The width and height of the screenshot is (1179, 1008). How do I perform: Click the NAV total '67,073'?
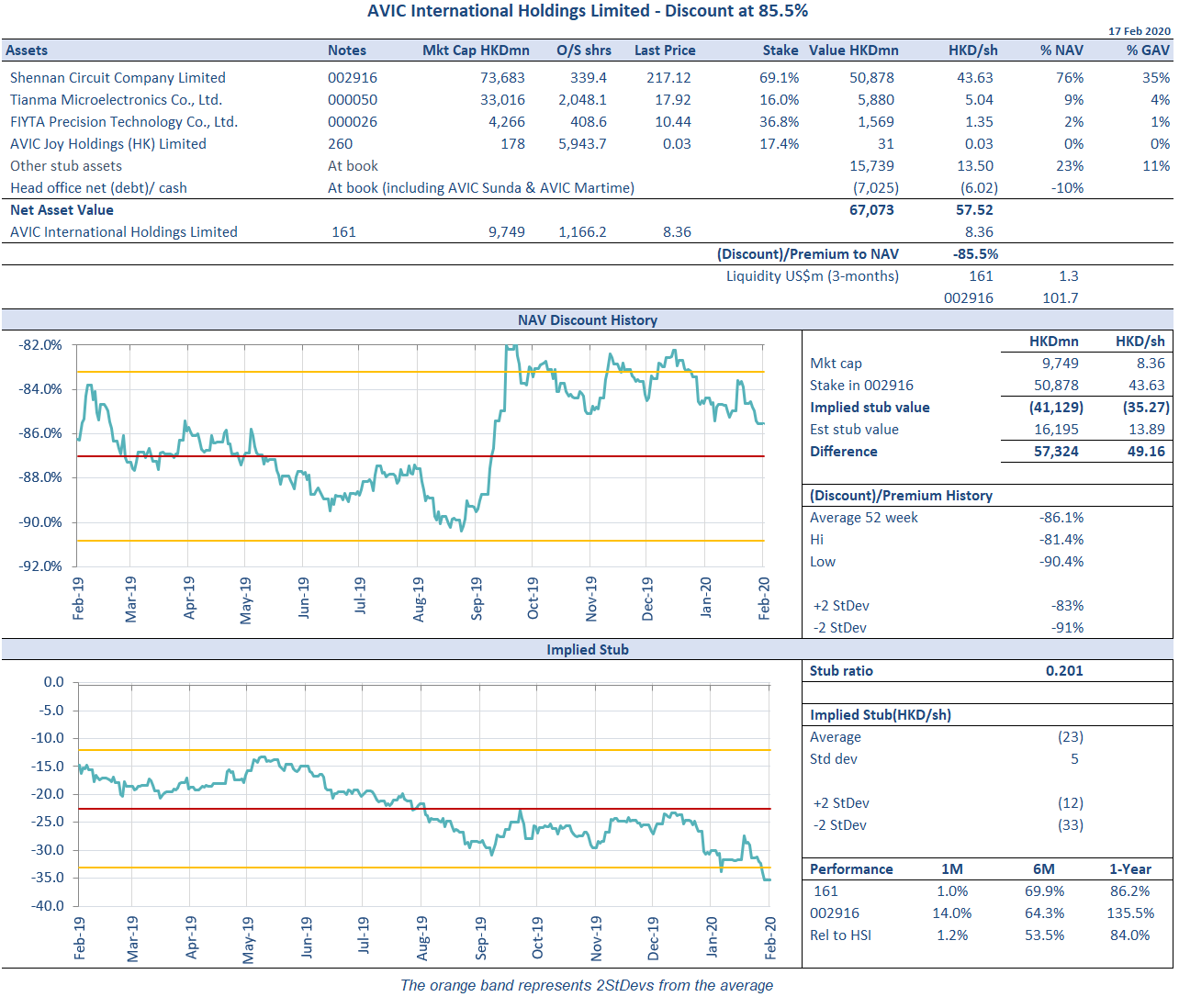pos(871,210)
